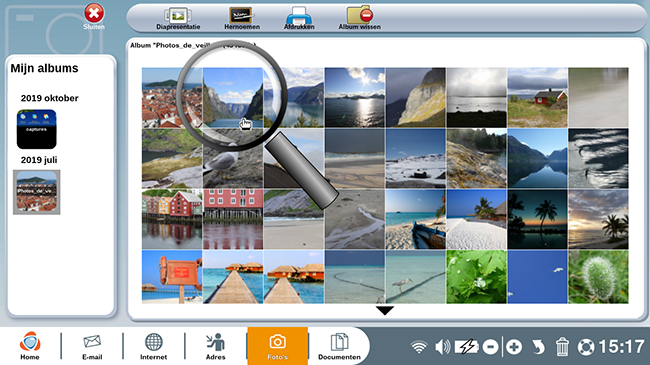Screen dimensions: 650x365
Task: Zoom in with the plus icon
Action: (514, 347)
